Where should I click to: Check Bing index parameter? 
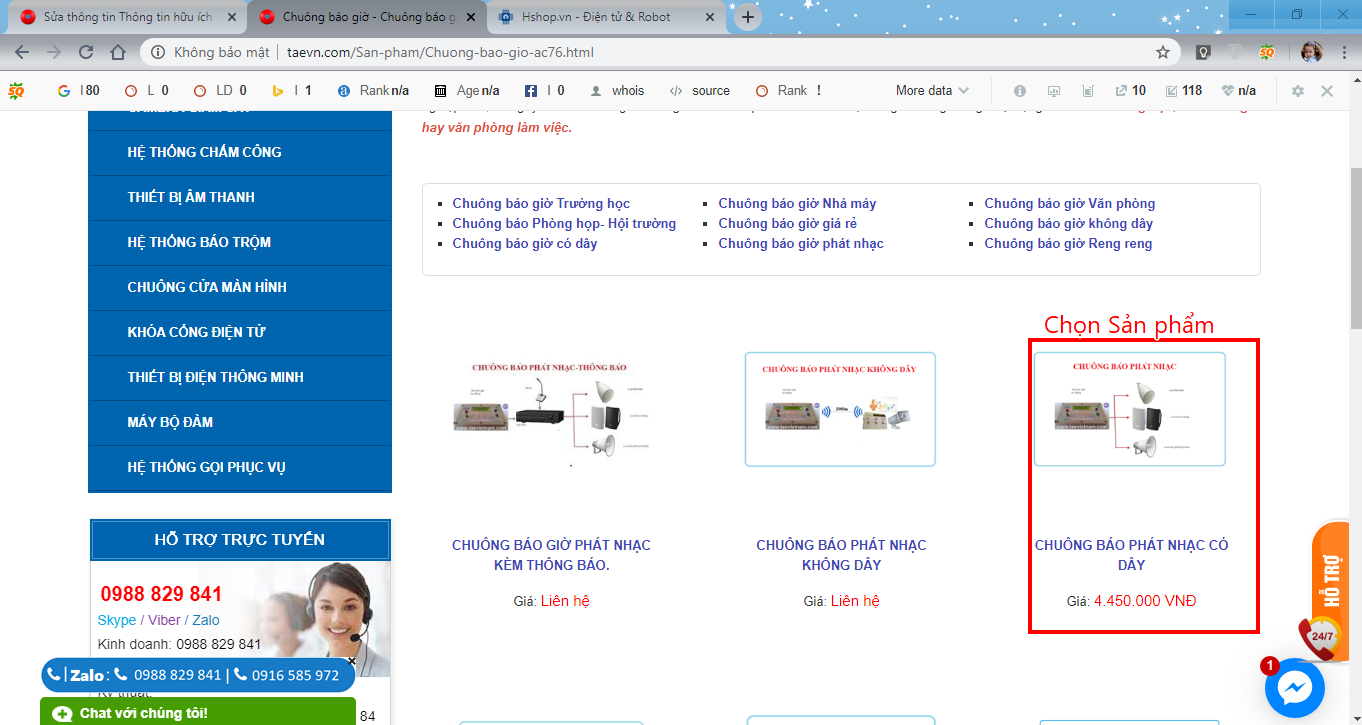pyautogui.click(x=292, y=90)
